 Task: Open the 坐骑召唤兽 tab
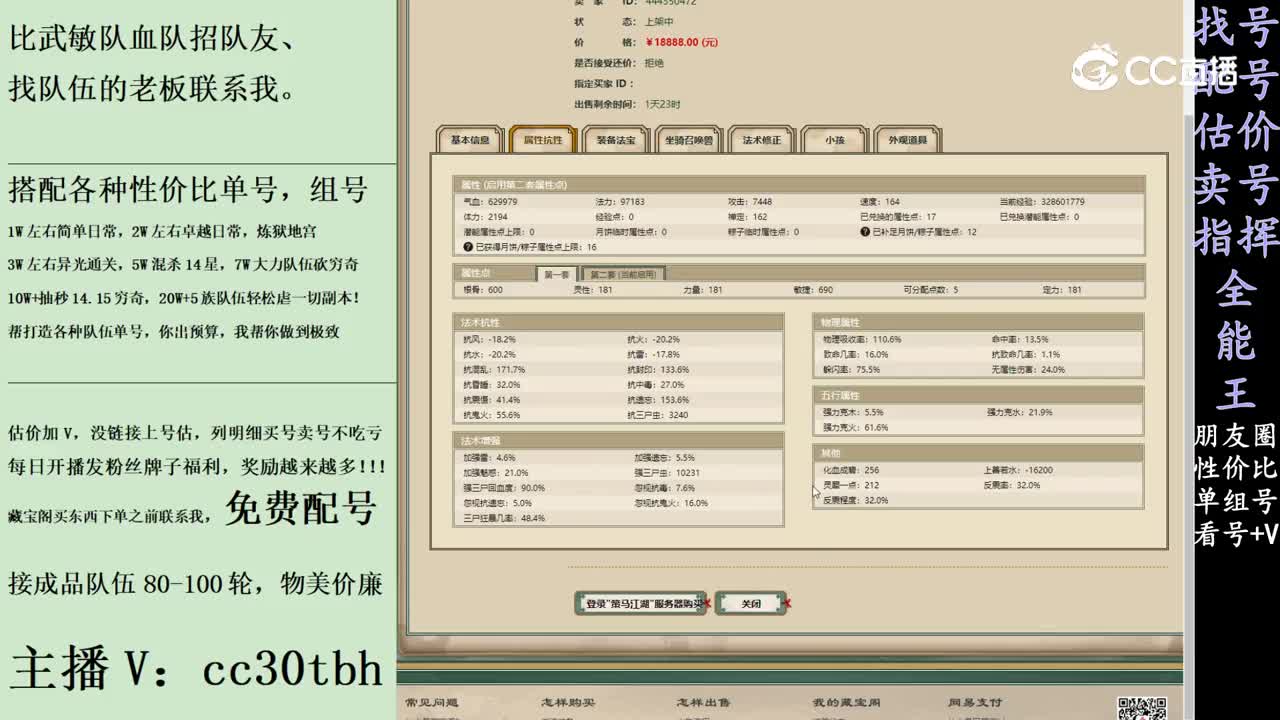pyautogui.click(x=688, y=140)
